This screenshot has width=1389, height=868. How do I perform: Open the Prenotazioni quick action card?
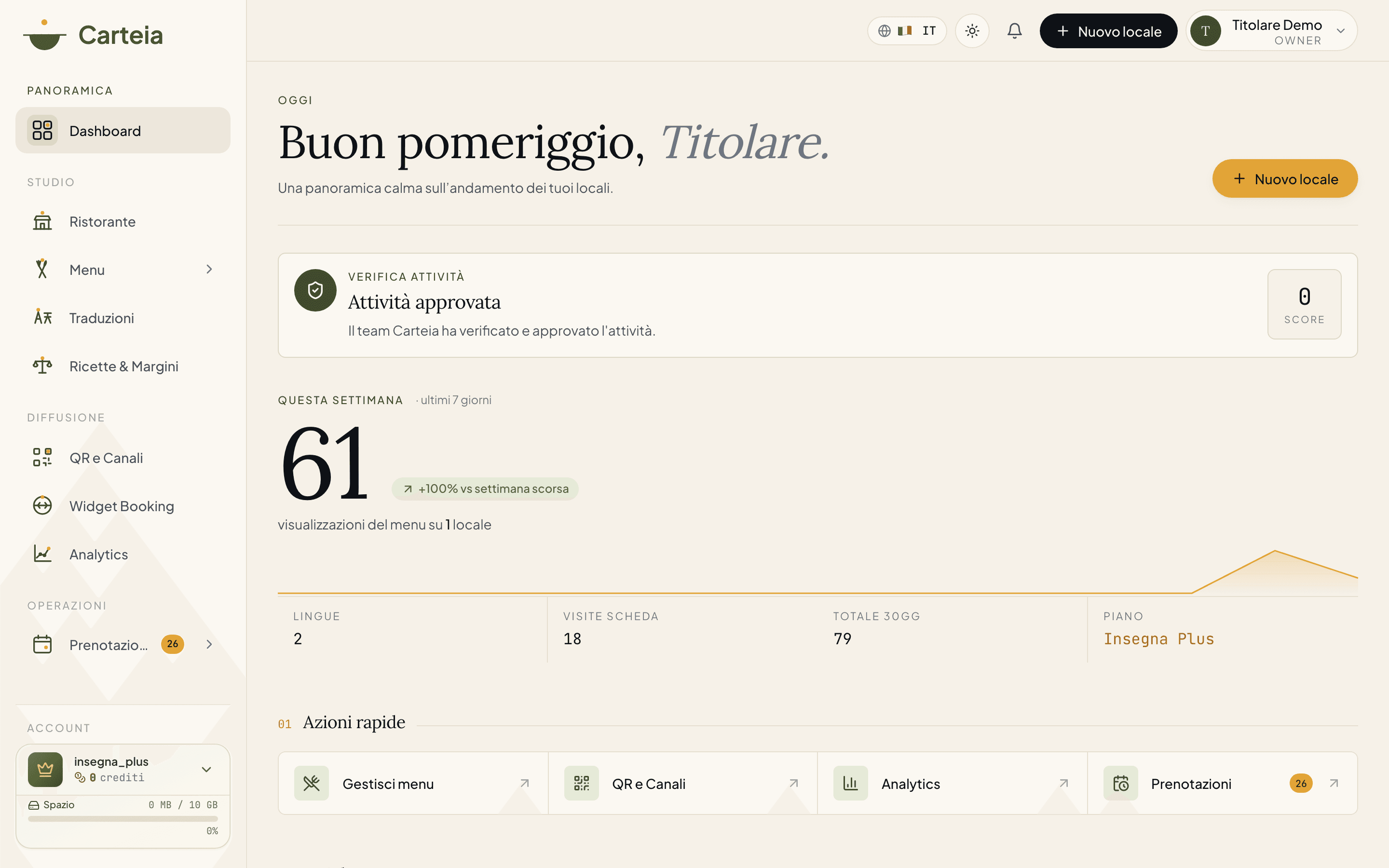1223,783
